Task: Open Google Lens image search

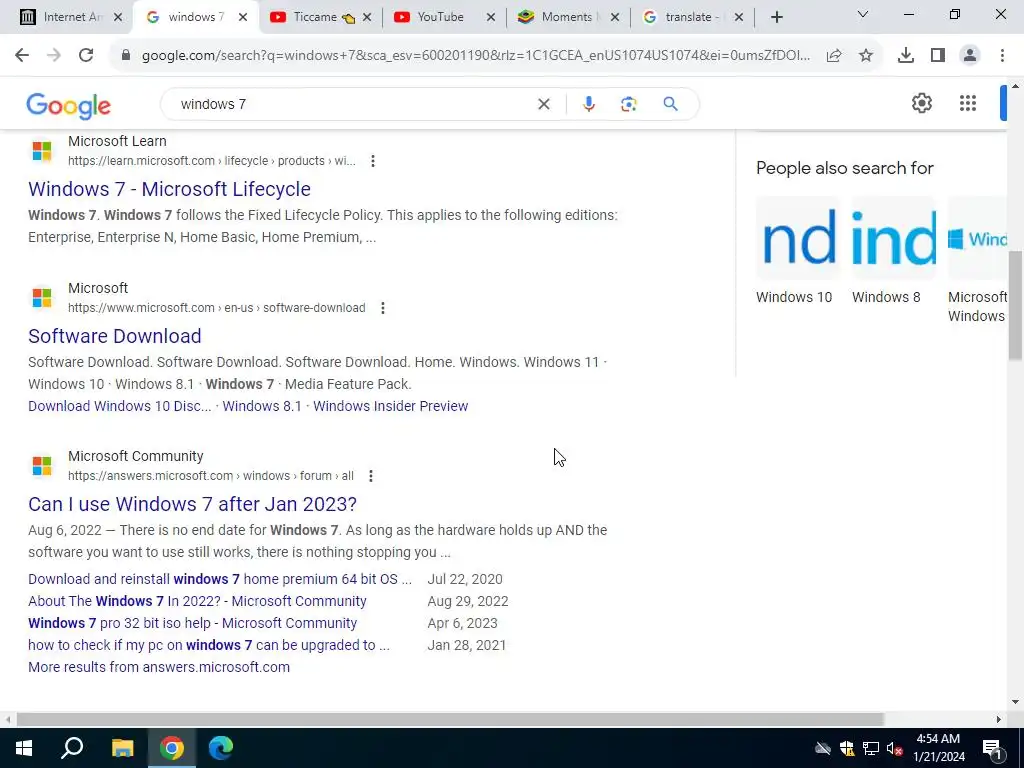Action: pos(628,104)
